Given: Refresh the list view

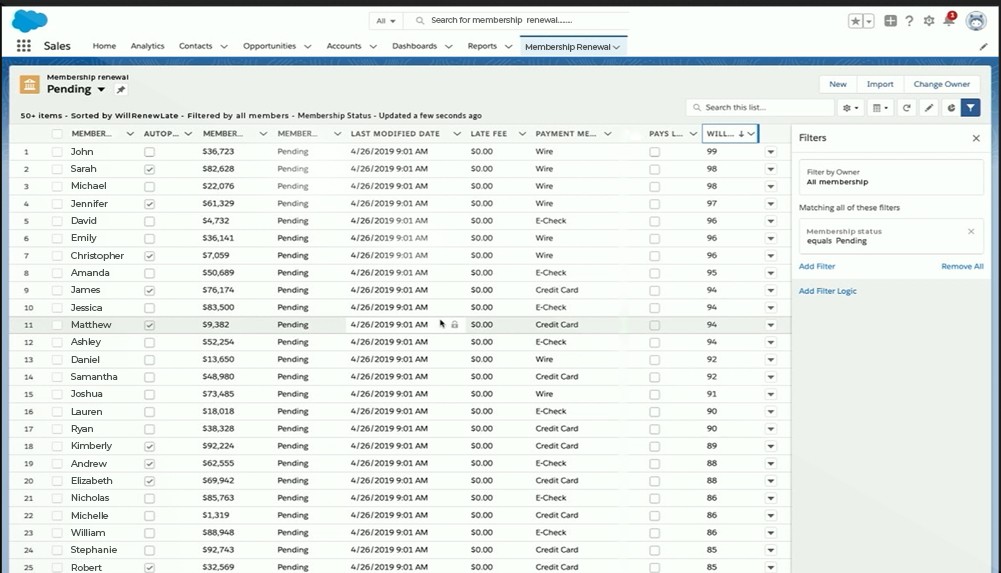Looking at the screenshot, I should [907, 108].
